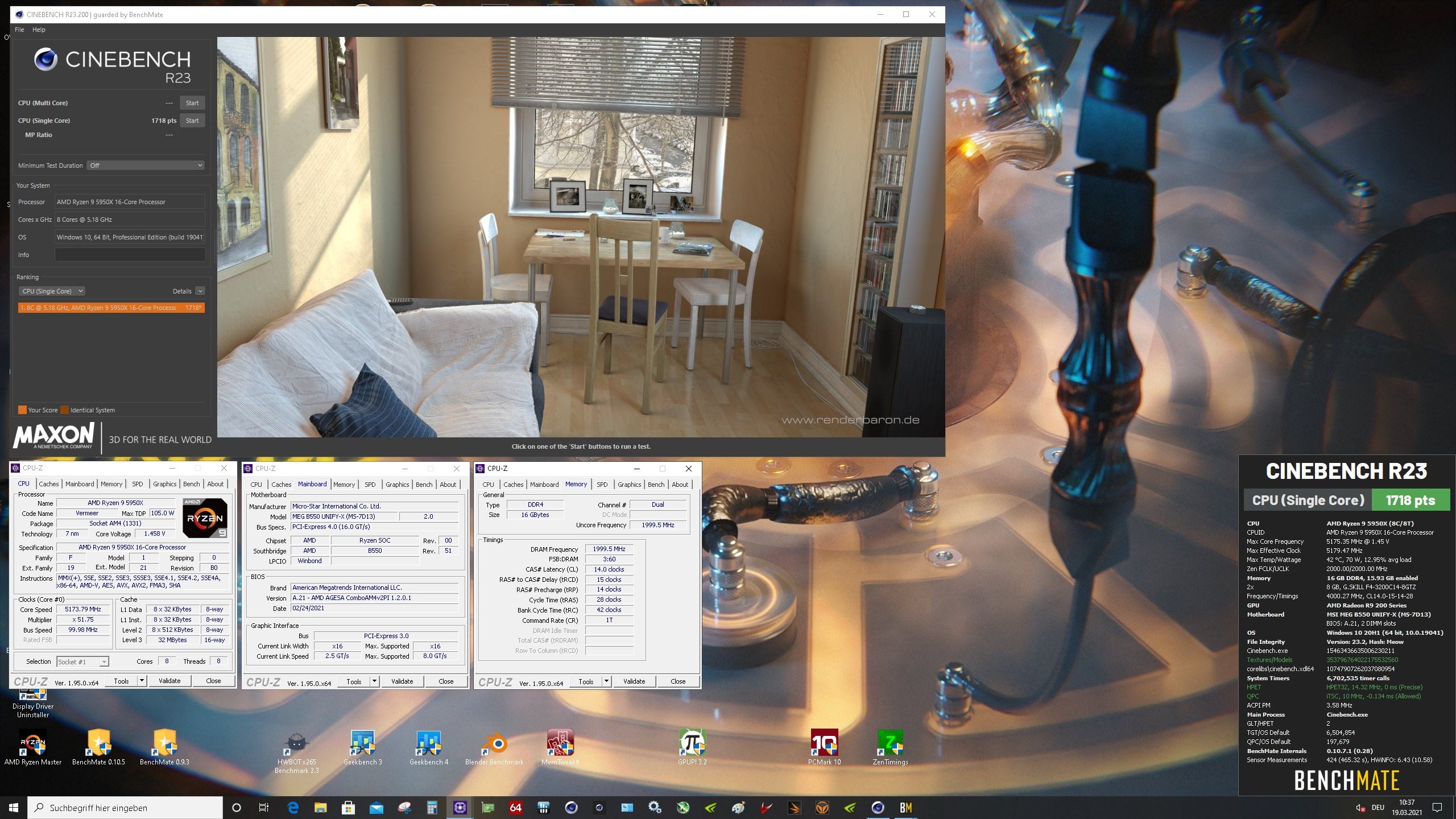This screenshot has height=819, width=1456.
Task: Switch to Bench tab in CPU-Z CPU window
Action: 192,484
